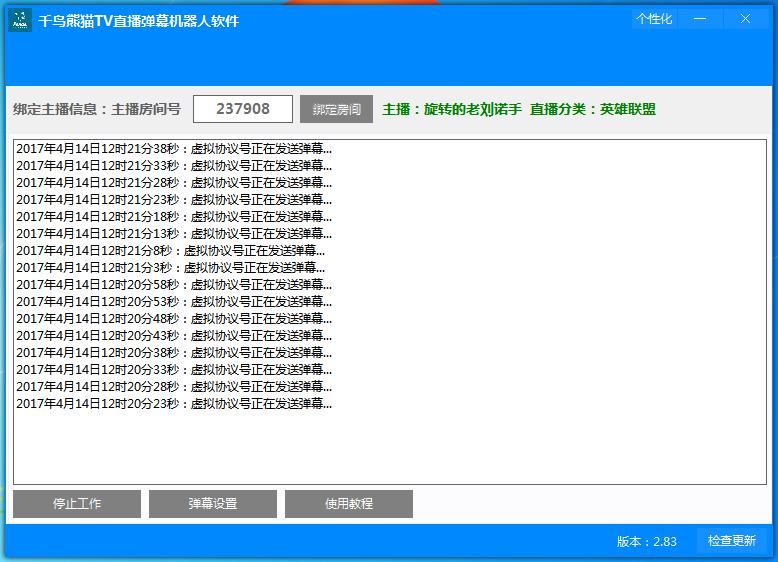Select the log entry at 12时20分43秒
The height and width of the screenshot is (562, 778).
(x=174, y=336)
